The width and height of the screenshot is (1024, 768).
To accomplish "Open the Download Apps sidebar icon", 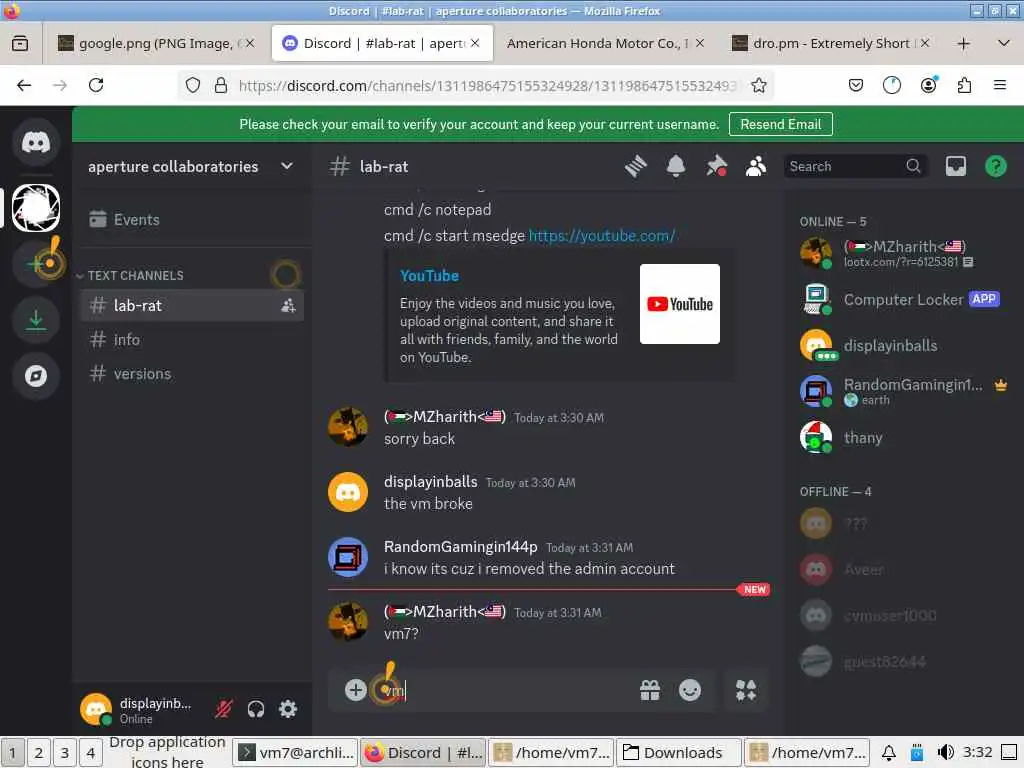I will [x=36, y=320].
